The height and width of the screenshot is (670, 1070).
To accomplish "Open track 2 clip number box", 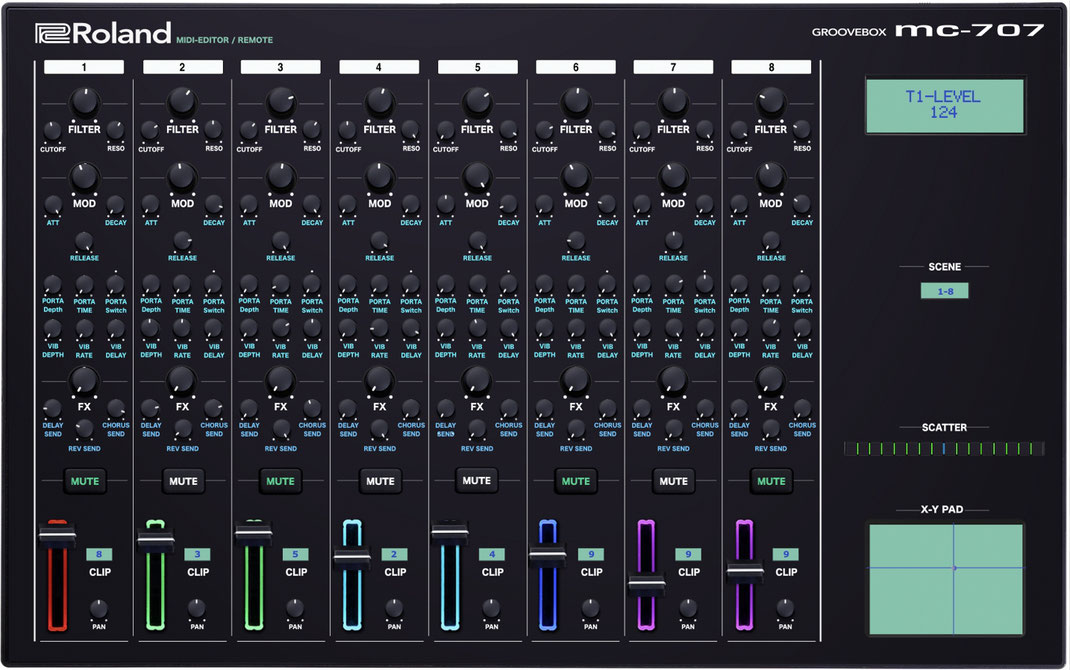I will (x=197, y=554).
